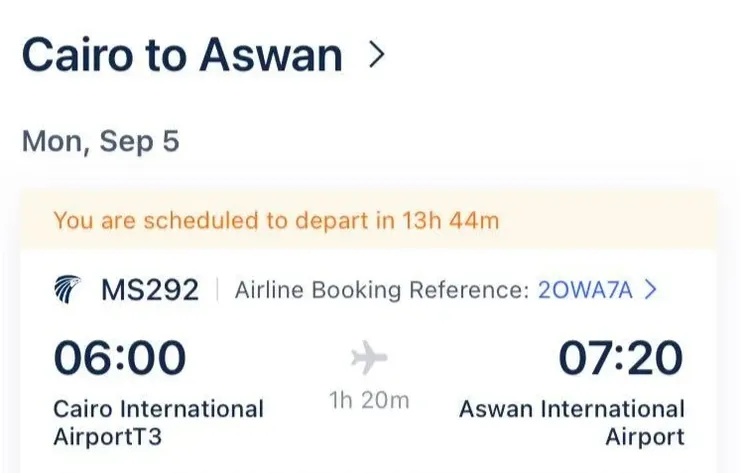Click the EgyptAir airline logo
This screenshot has width=740, height=473.
[68, 291]
